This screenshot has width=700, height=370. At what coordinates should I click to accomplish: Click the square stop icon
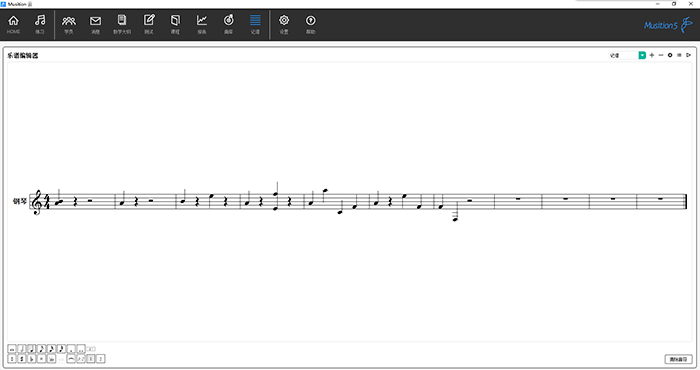coord(679,55)
